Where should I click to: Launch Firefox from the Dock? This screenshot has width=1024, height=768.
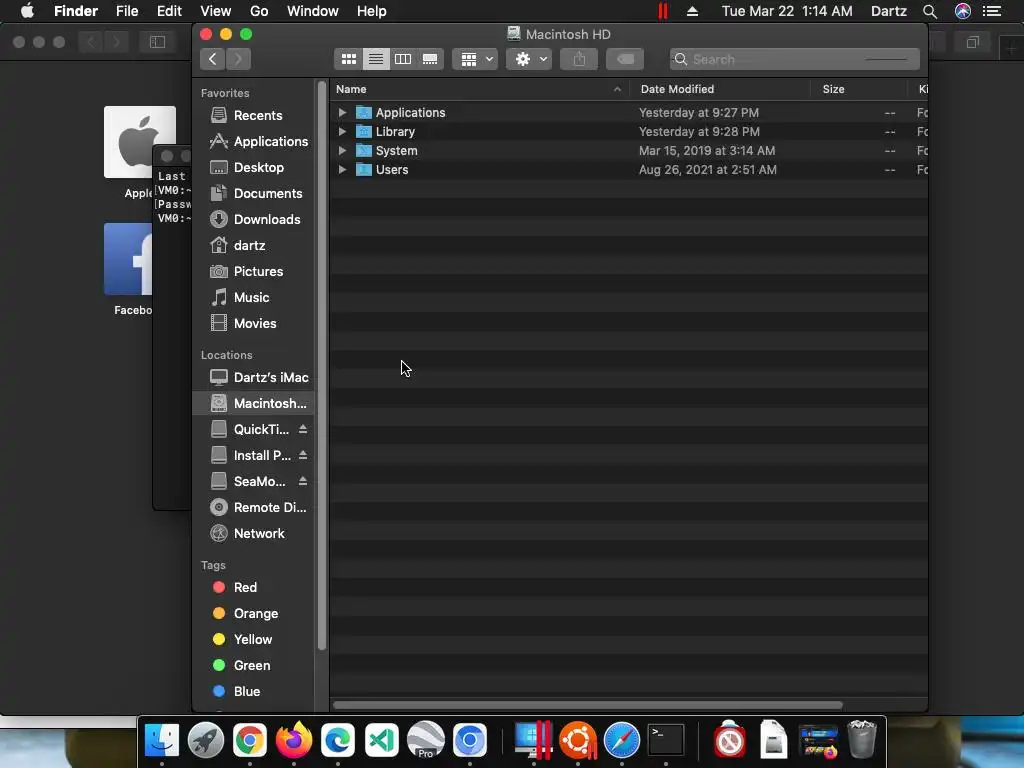(294, 740)
